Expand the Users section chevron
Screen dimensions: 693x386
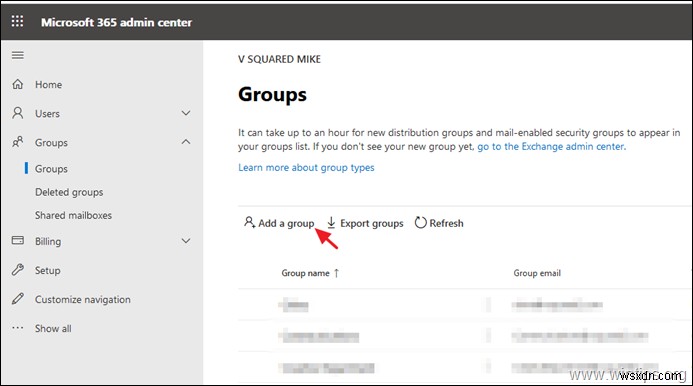(x=186, y=113)
